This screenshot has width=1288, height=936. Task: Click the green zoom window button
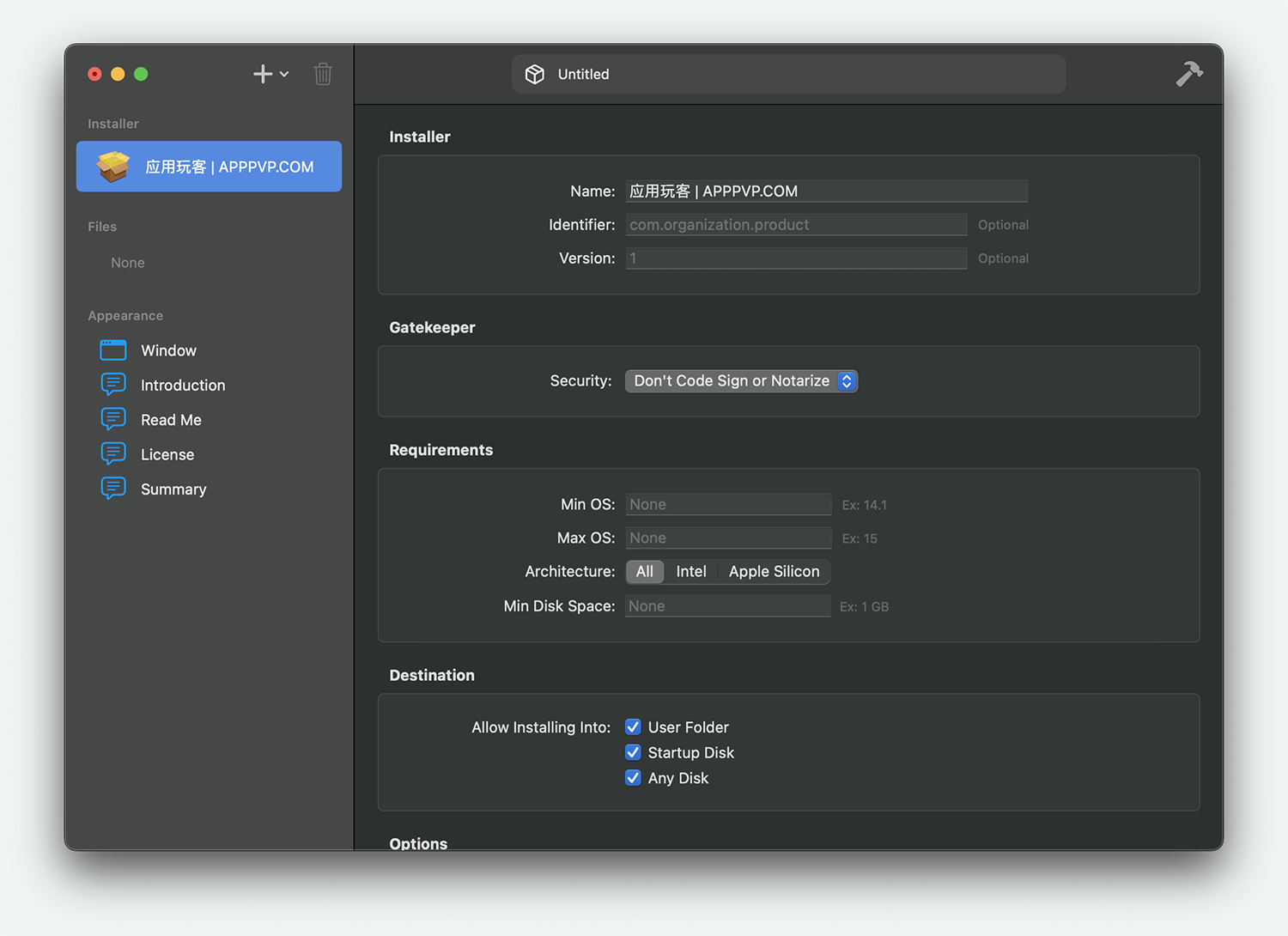pos(141,74)
